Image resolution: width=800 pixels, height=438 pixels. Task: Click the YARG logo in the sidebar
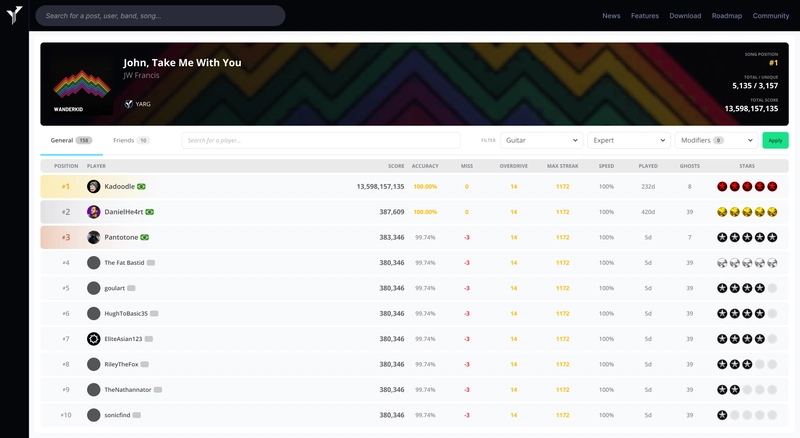(14, 14)
